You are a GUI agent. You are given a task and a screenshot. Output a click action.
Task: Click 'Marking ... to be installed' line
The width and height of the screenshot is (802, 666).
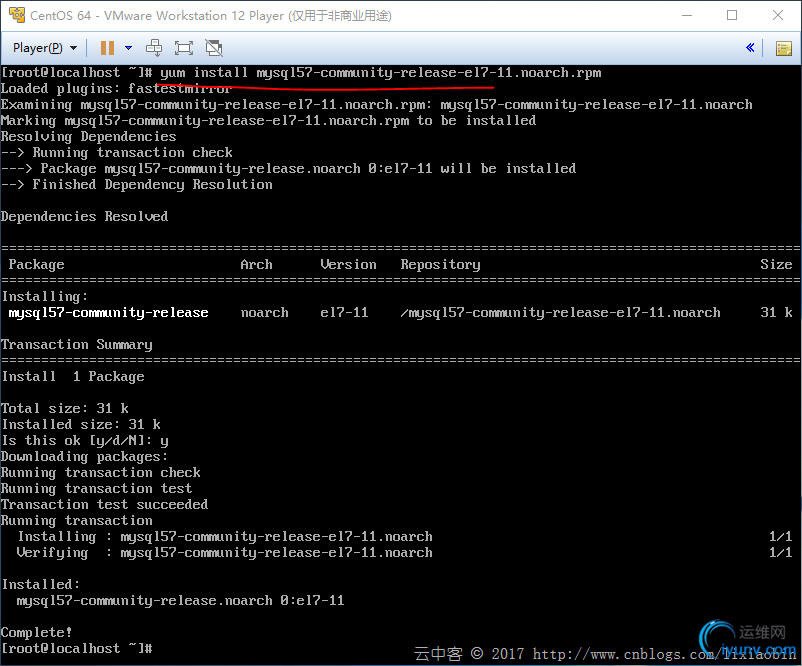pyautogui.click(x=269, y=121)
